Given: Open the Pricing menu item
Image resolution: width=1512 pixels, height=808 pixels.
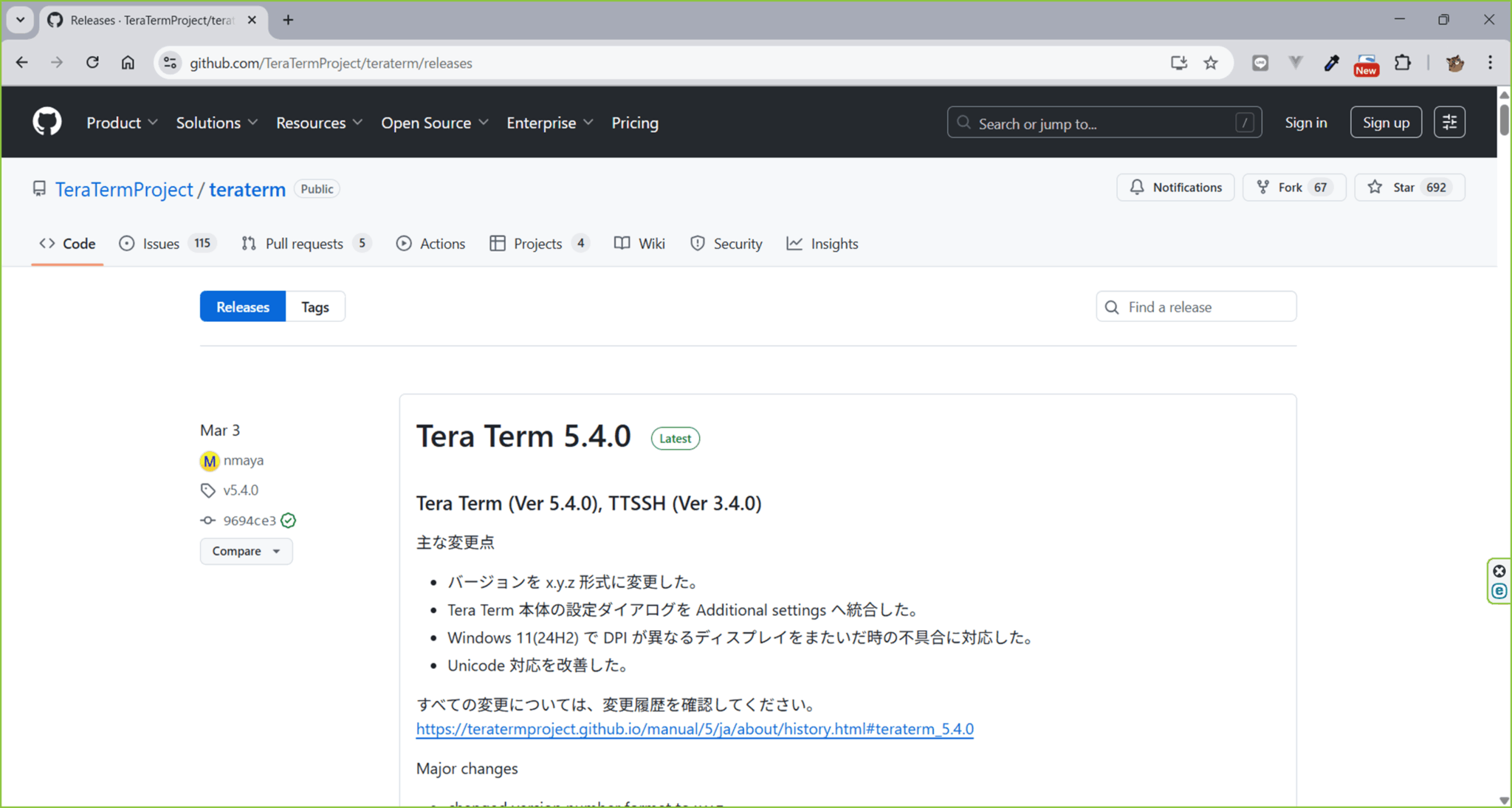Looking at the screenshot, I should (x=634, y=122).
